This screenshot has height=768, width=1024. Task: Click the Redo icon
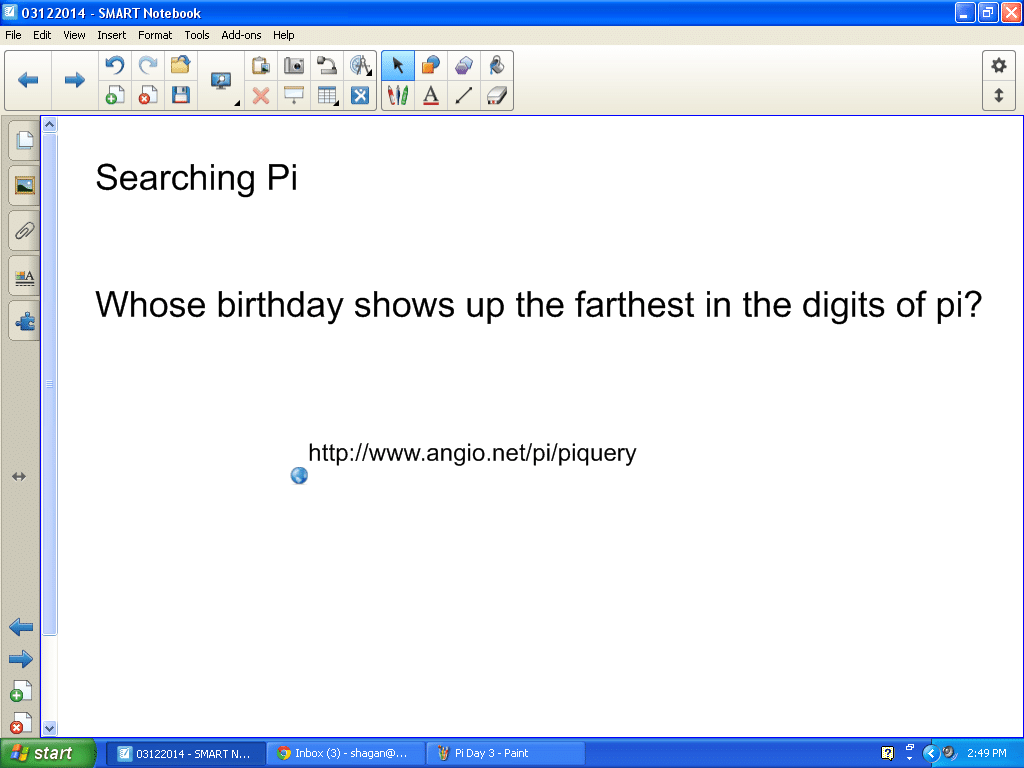tap(148, 65)
